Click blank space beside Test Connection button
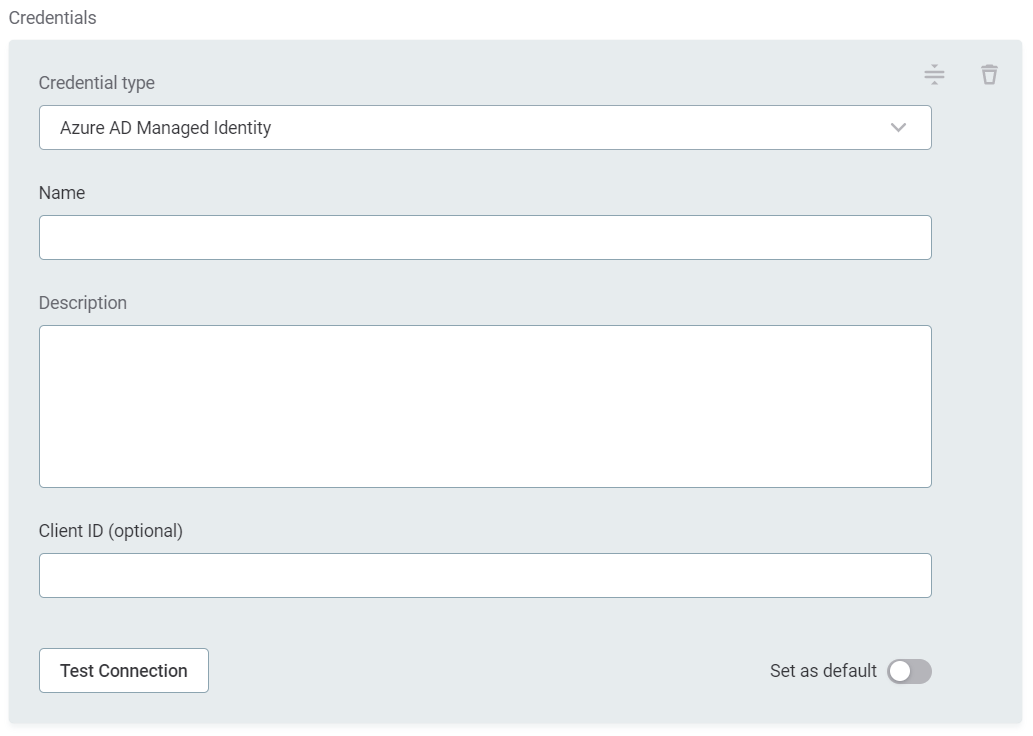This screenshot has height=736, width=1033. click(x=450, y=671)
